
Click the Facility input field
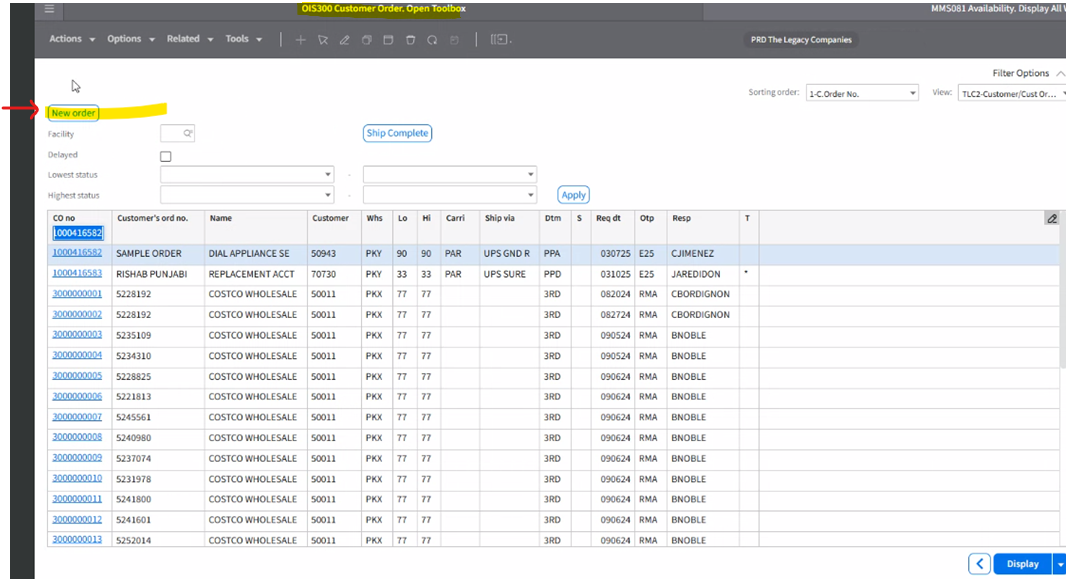click(178, 133)
